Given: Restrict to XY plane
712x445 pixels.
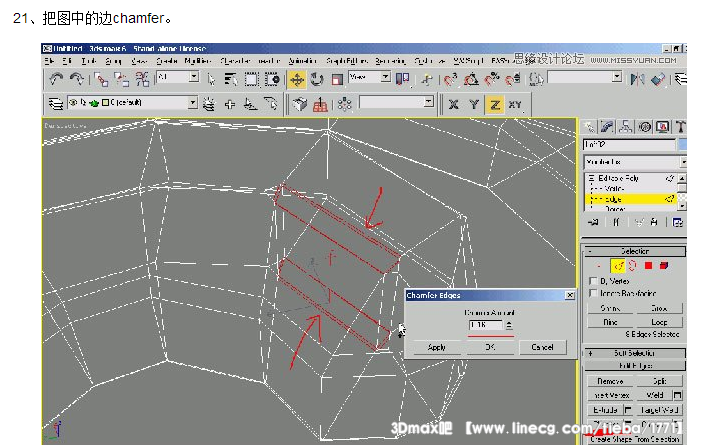Looking at the screenshot, I should tap(515, 104).
